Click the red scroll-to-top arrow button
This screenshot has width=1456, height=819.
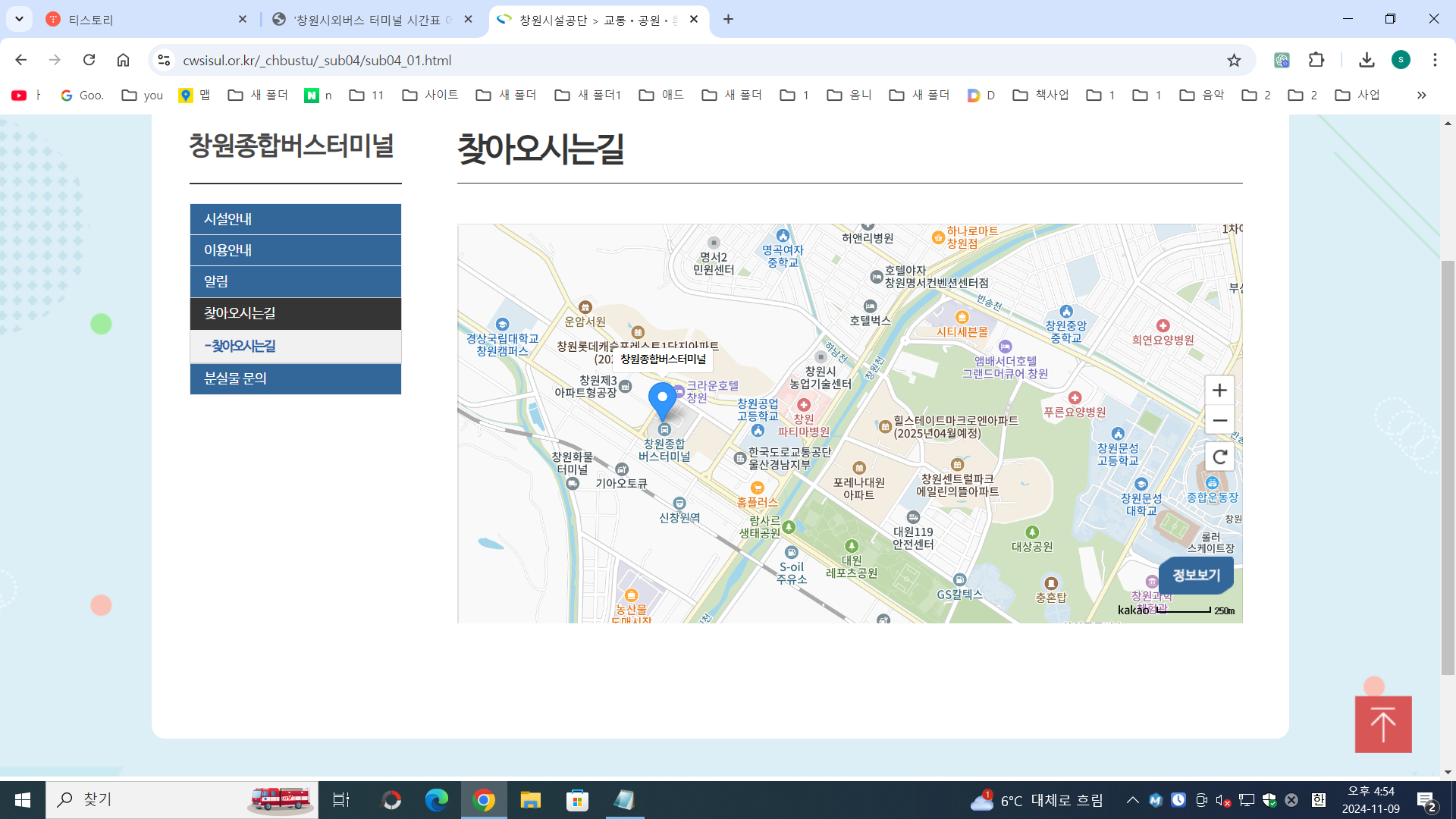[x=1382, y=724]
